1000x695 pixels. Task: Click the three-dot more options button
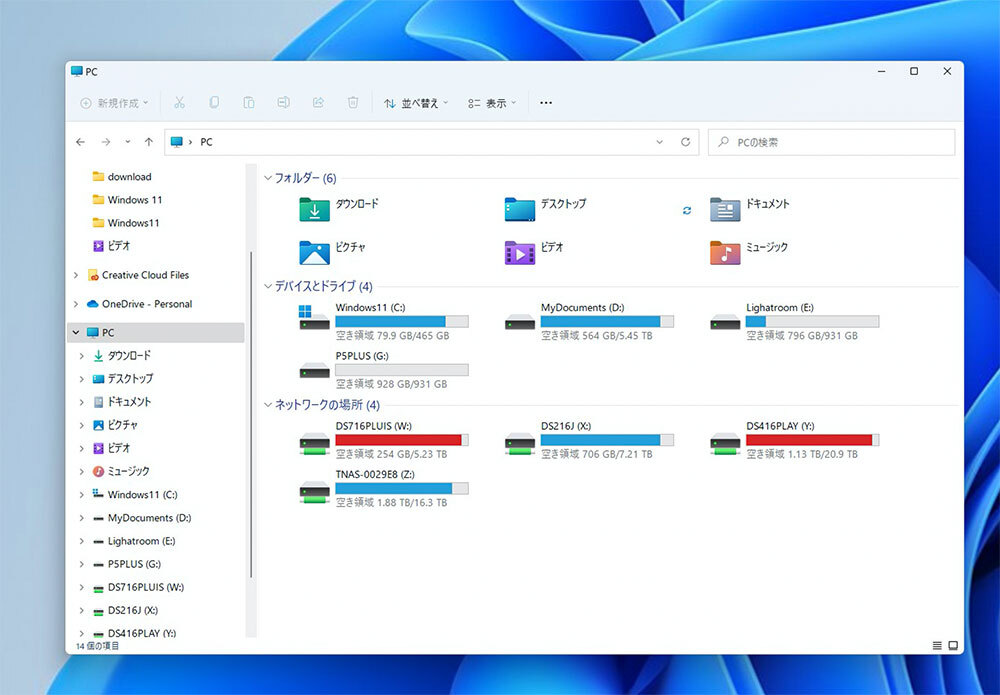coord(546,102)
